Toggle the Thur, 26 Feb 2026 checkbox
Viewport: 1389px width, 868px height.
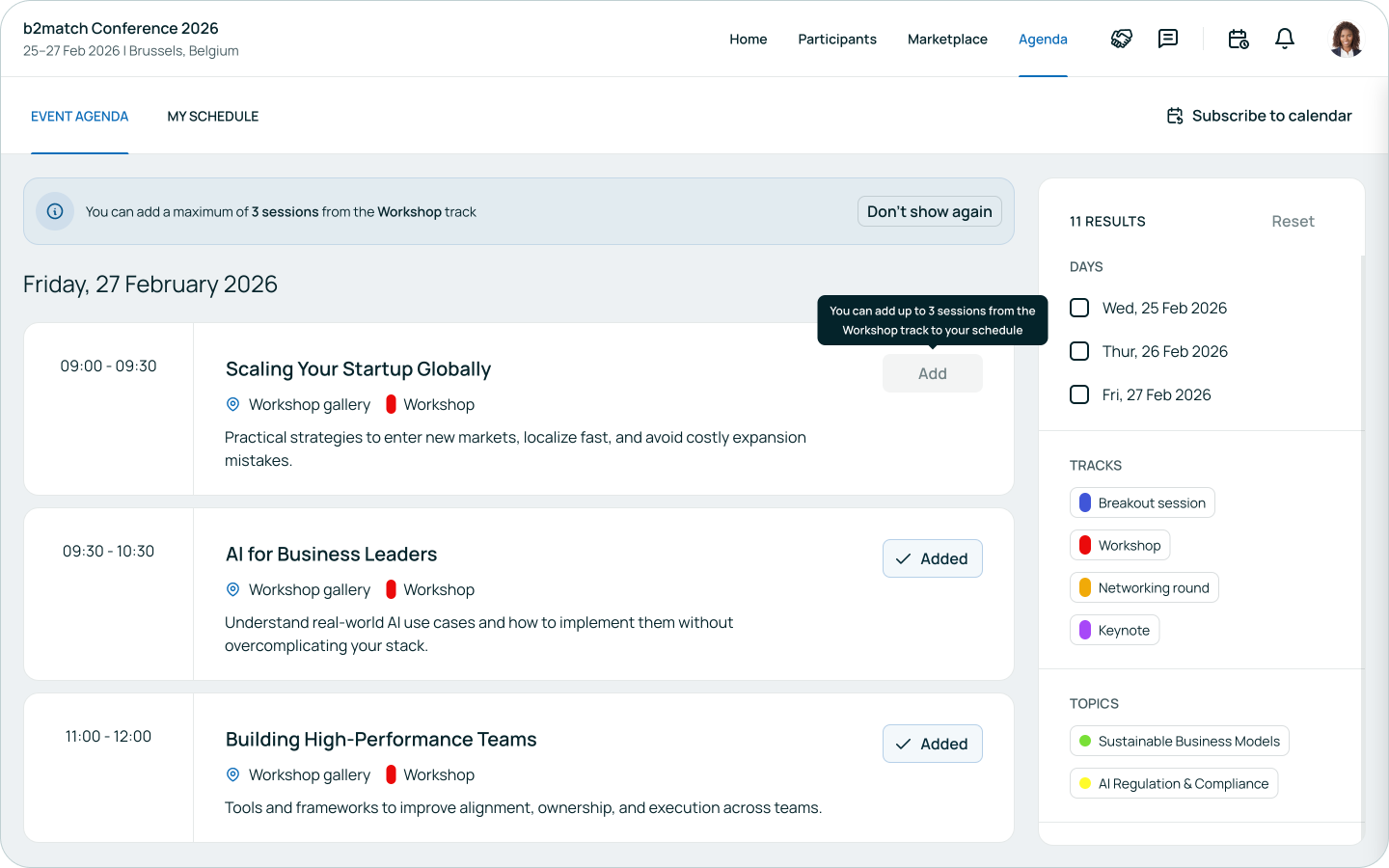coord(1079,351)
